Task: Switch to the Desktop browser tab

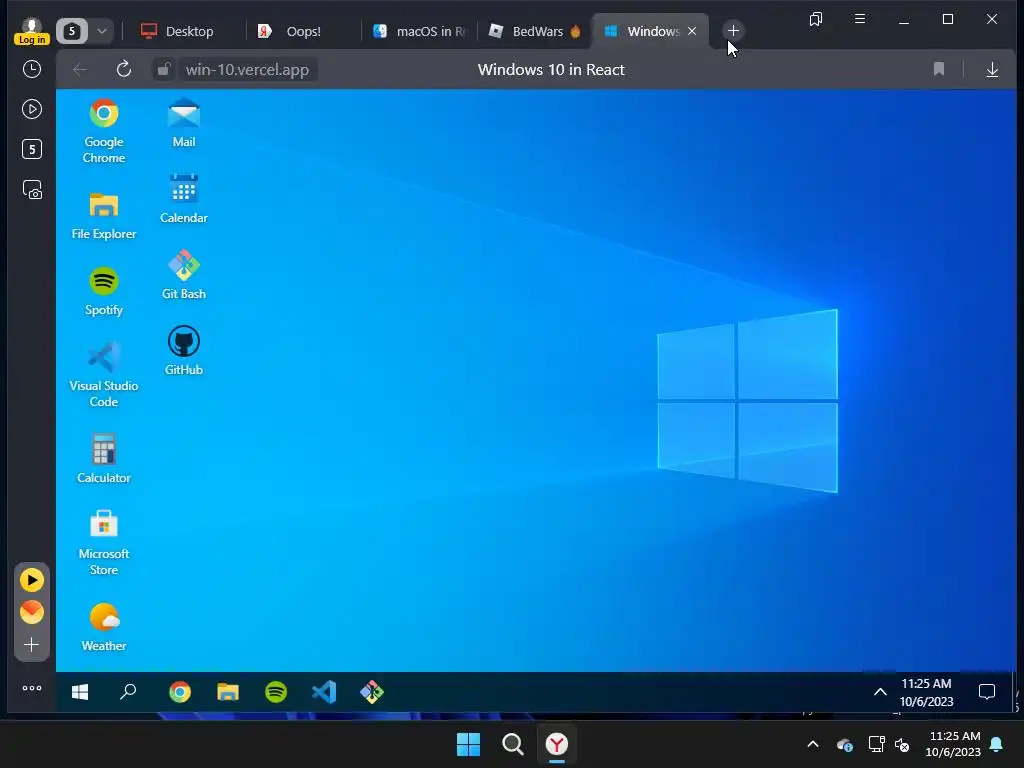Action: [x=180, y=31]
